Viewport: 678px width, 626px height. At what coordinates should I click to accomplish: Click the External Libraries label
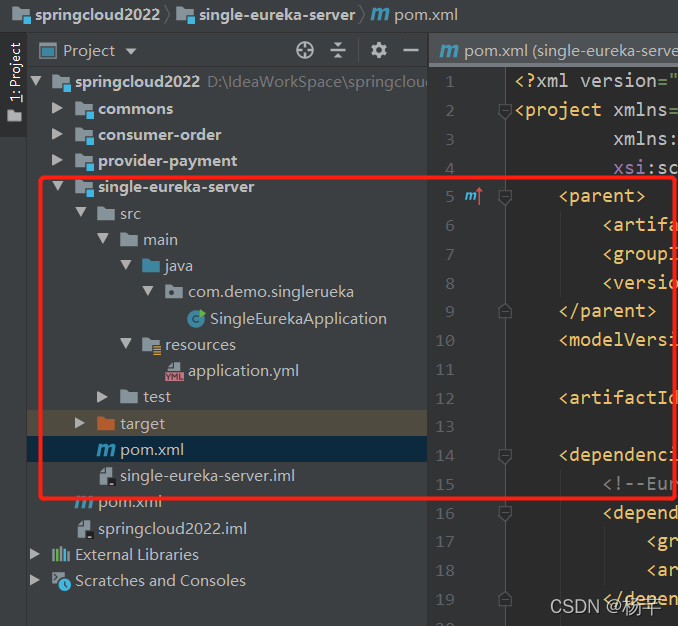[x=137, y=555]
